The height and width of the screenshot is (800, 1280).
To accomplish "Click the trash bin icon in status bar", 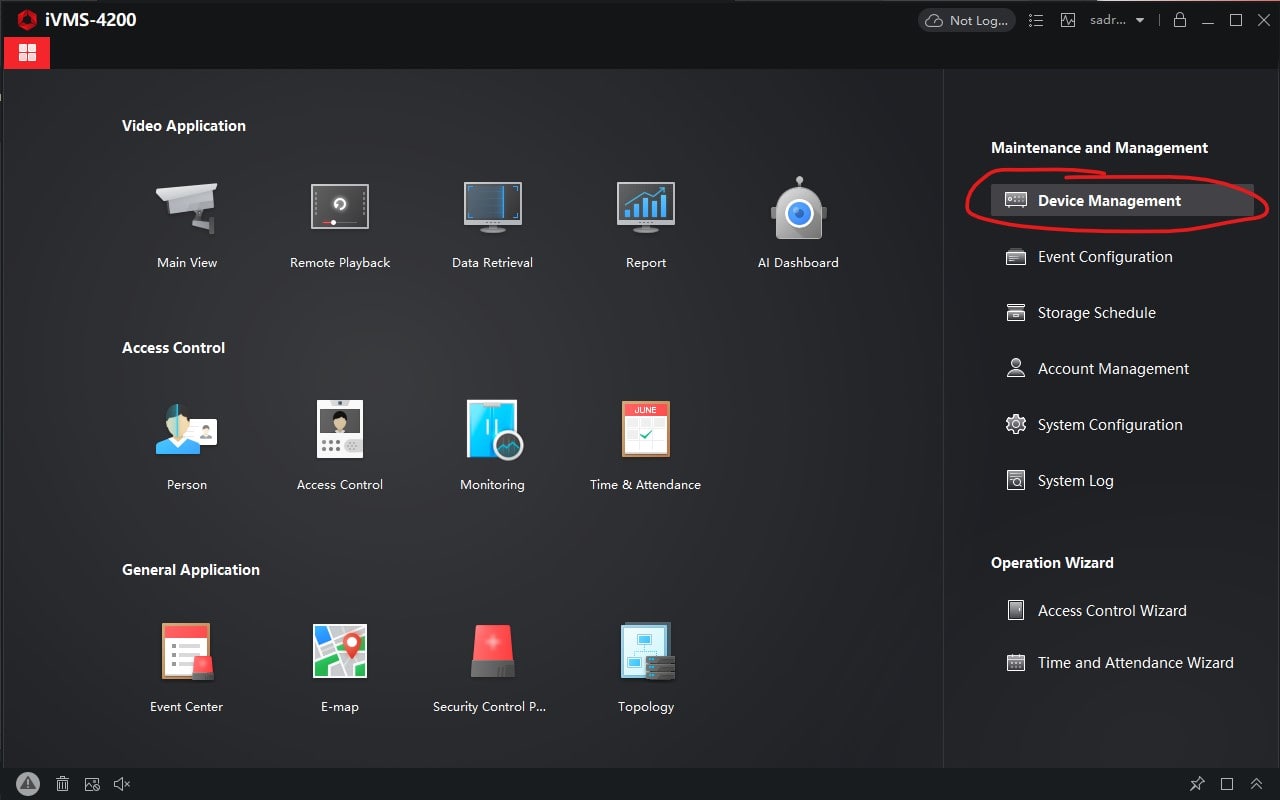I will (62, 784).
